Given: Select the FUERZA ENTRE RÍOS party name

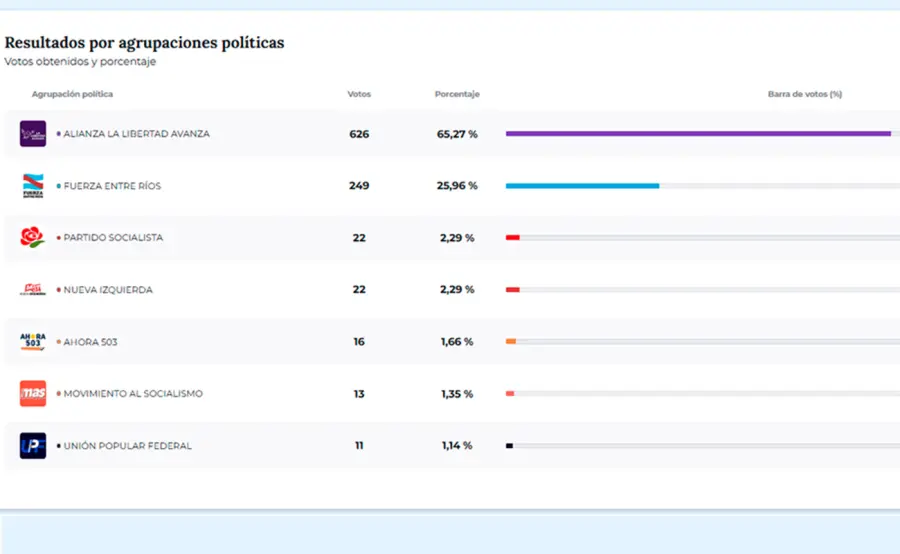Looking at the screenshot, I should point(112,186).
